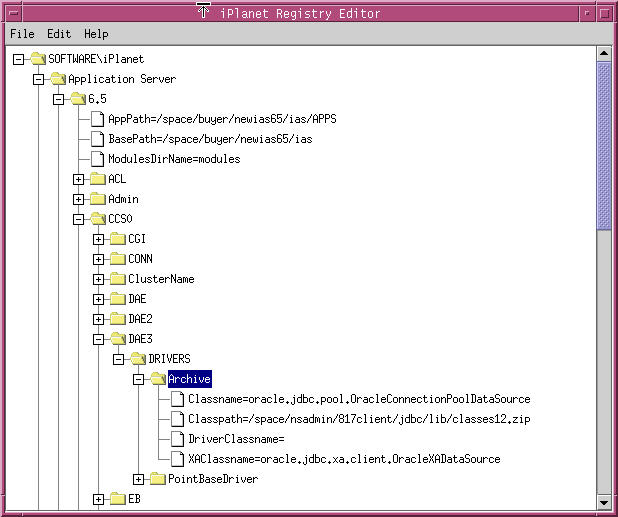The height and width of the screenshot is (517, 618).
Task: Click the 6.5 folder icon
Action: click(78, 99)
